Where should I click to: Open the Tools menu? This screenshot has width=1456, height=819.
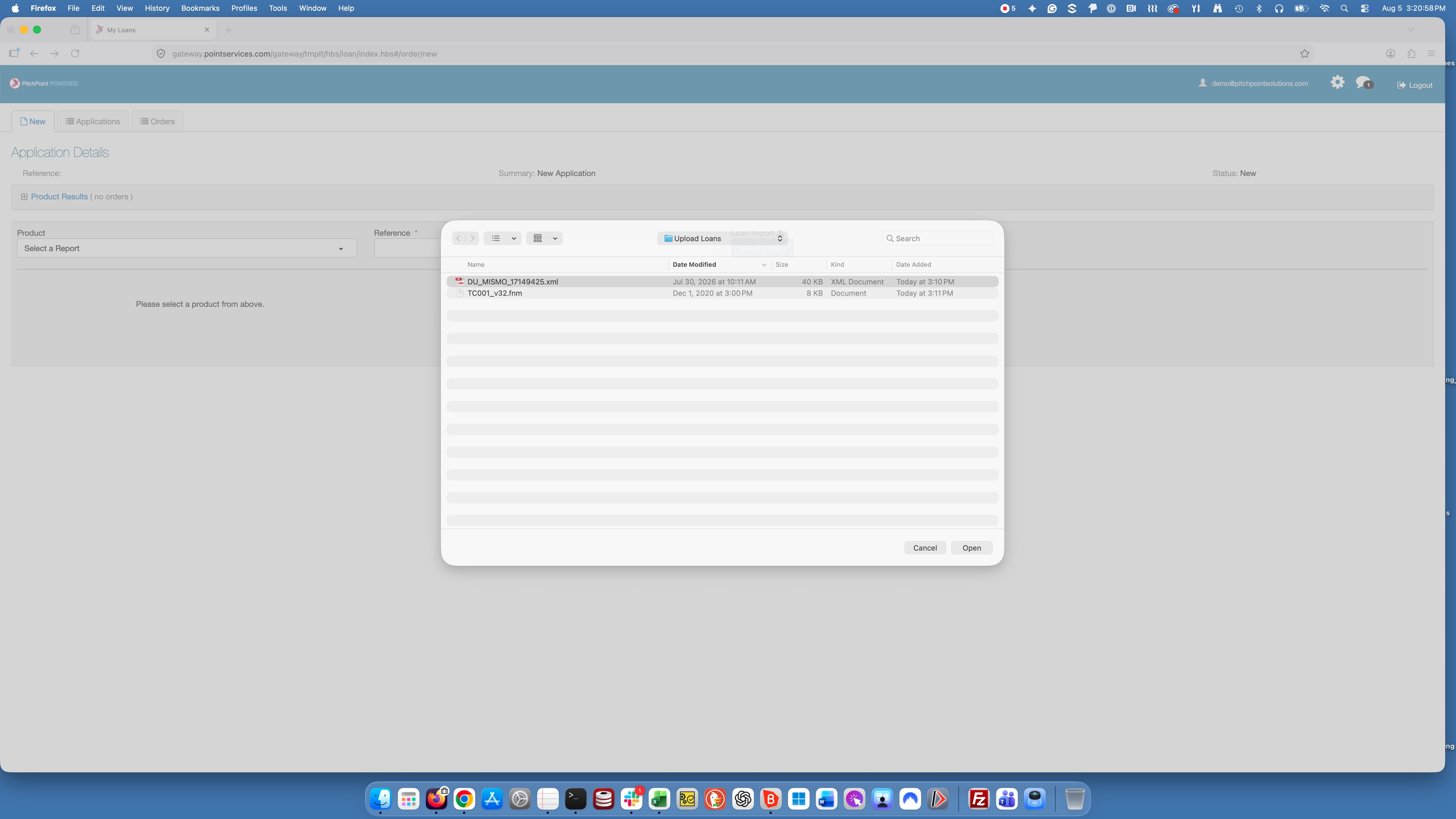[x=278, y=9]
